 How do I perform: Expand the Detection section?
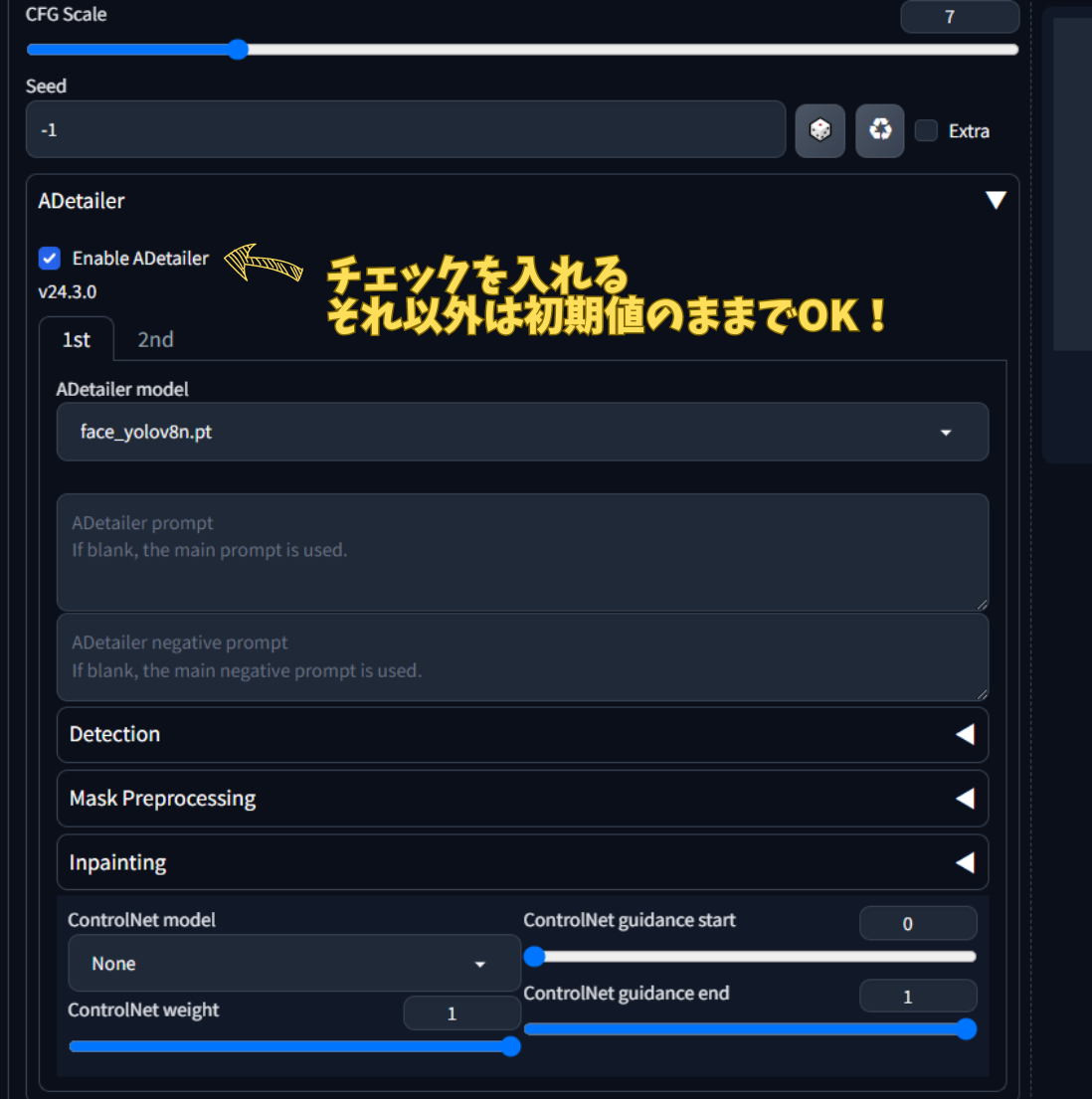pos(522,735)
